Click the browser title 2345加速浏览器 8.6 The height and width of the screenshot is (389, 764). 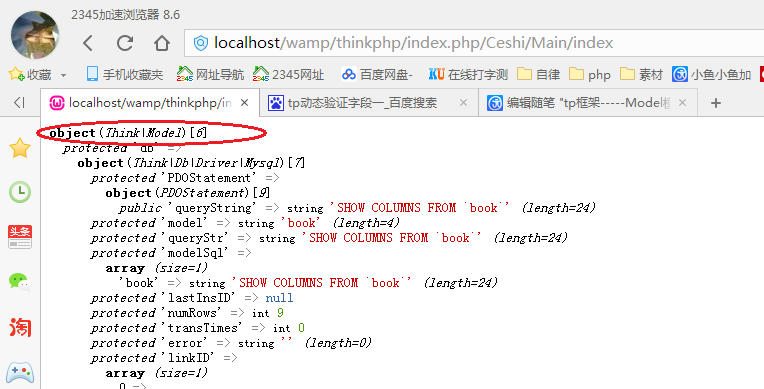[126, 15]
